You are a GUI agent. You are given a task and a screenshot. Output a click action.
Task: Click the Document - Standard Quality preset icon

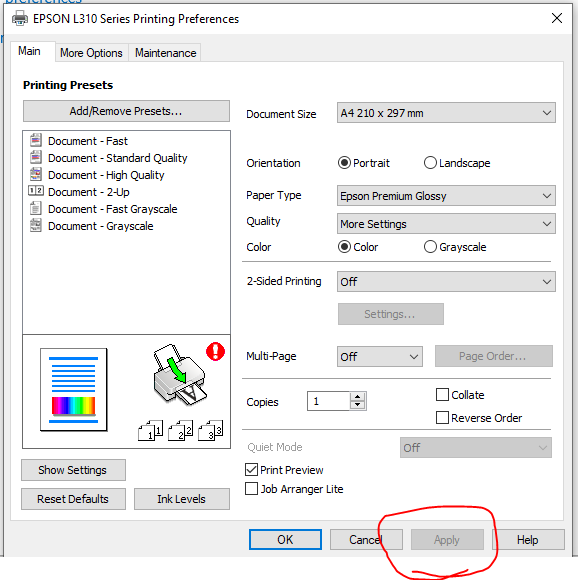[36, 157]
